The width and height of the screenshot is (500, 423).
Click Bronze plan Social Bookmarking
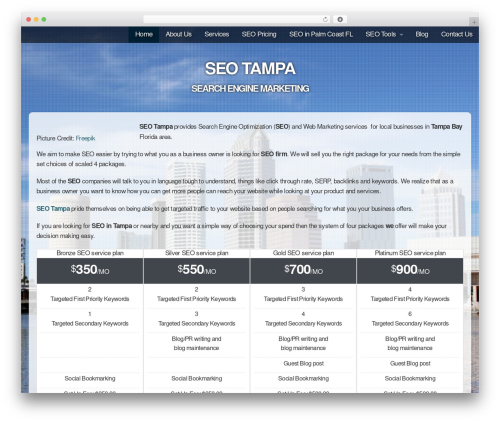(x=90, y=379)
